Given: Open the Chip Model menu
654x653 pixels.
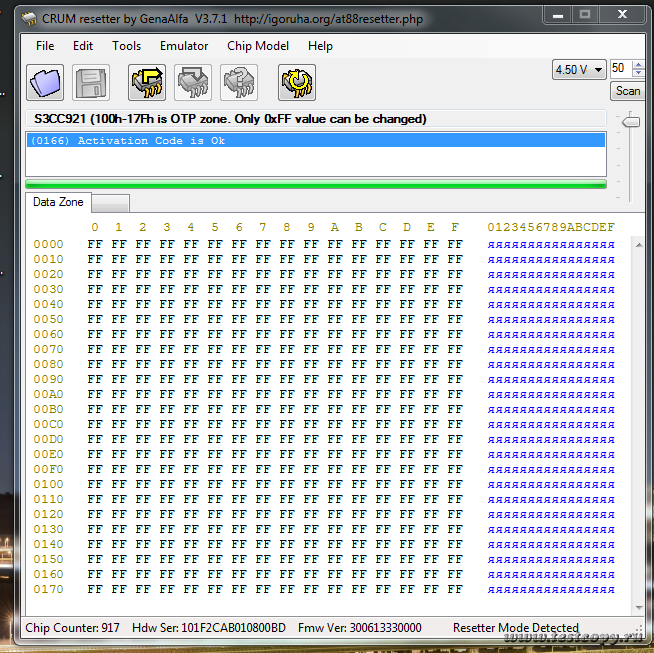Looking at the screenshot, I should 257,46.
